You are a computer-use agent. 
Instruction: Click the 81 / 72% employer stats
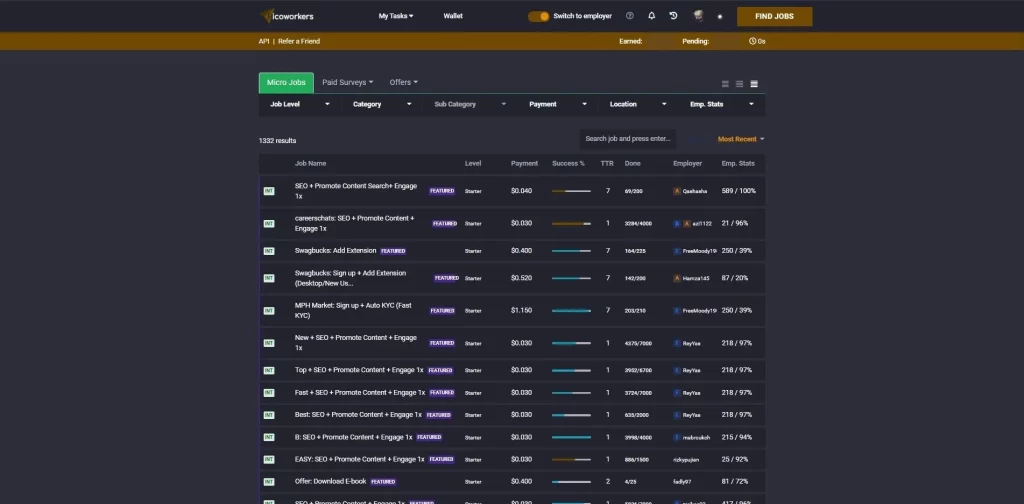coord(735,482)
